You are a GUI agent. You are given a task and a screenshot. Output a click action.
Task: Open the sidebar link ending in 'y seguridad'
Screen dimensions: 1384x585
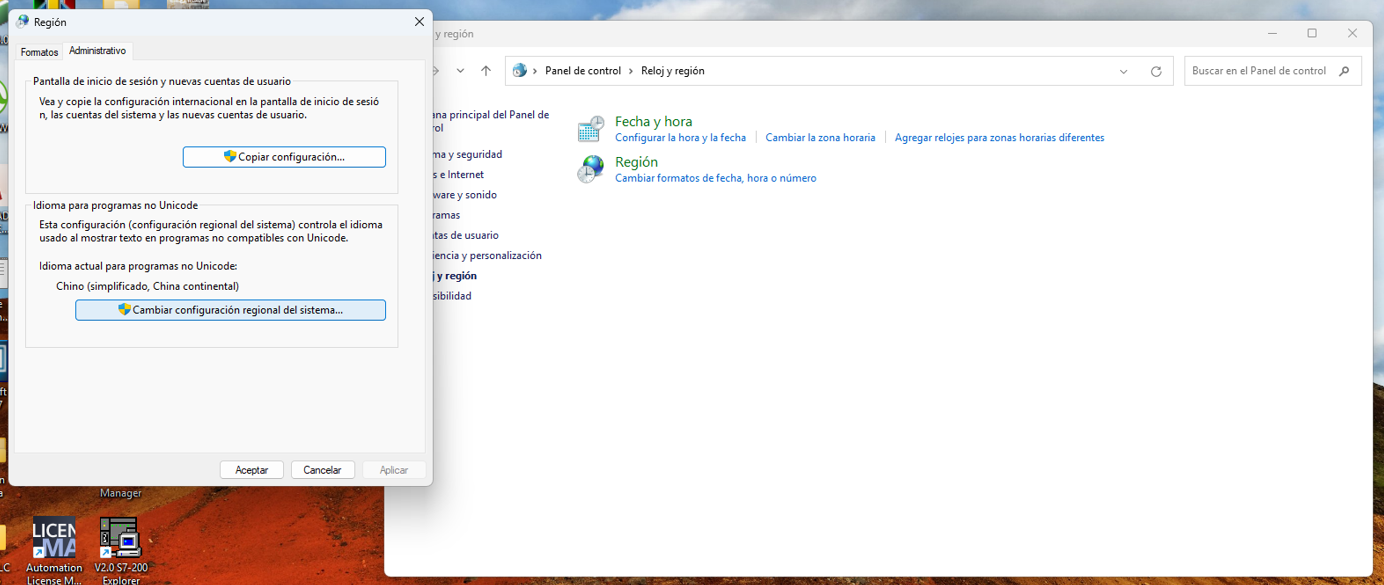click(468, 155)
